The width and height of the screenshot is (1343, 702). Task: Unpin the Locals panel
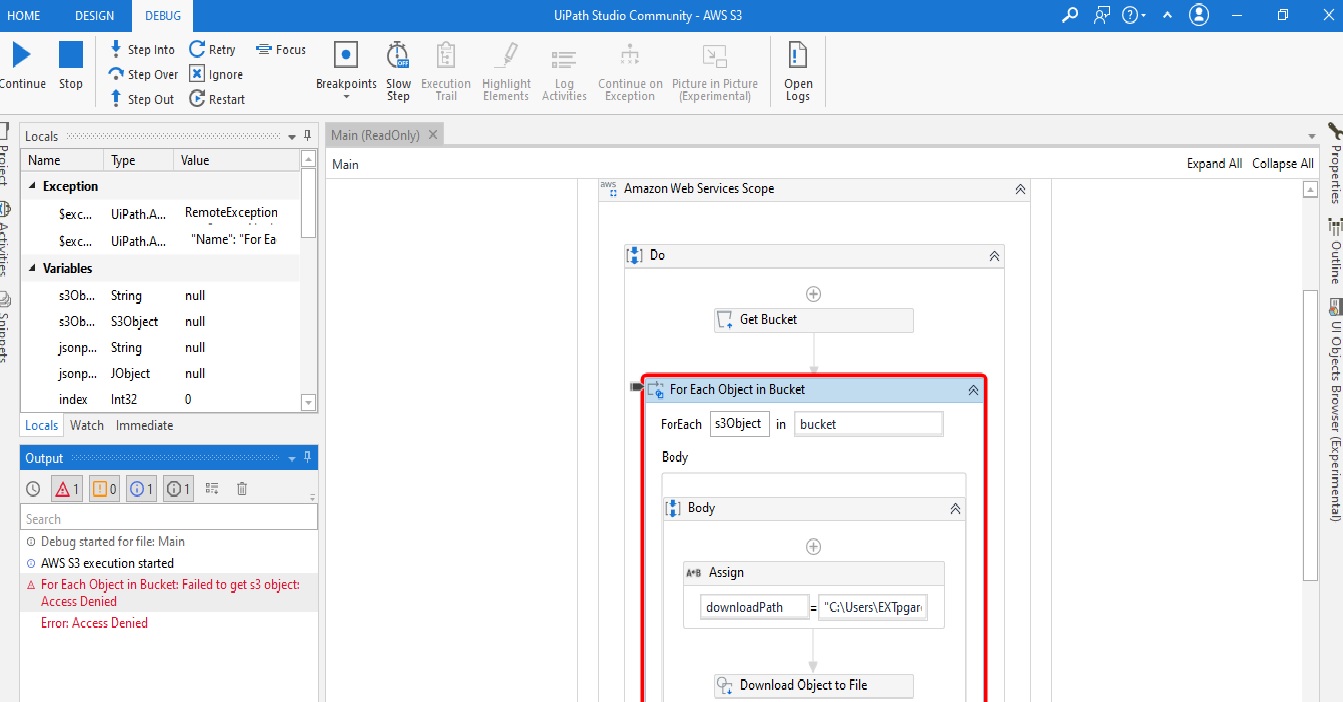(308, 136)
